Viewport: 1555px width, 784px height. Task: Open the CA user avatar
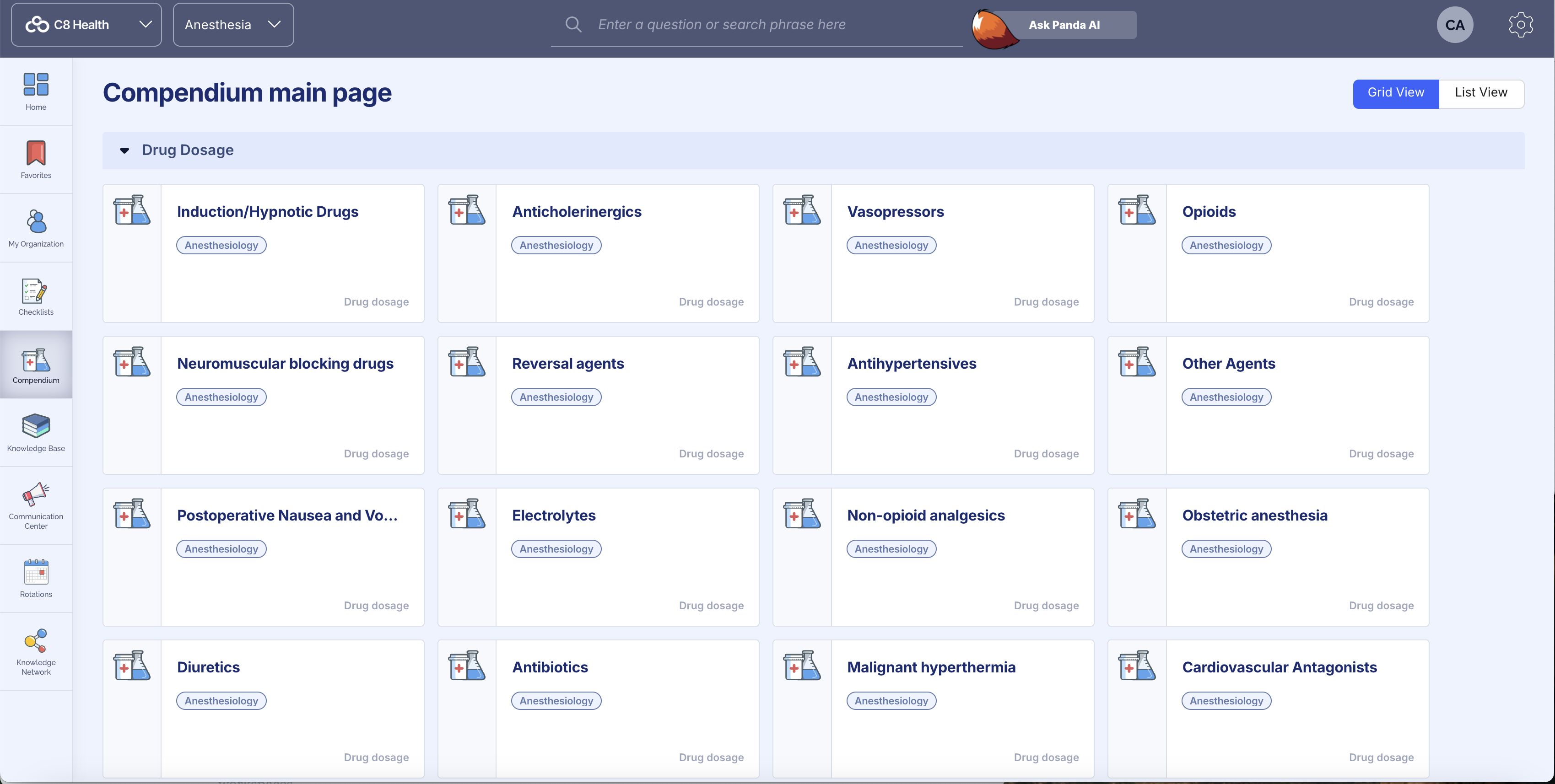click(x=1454, y=25)
